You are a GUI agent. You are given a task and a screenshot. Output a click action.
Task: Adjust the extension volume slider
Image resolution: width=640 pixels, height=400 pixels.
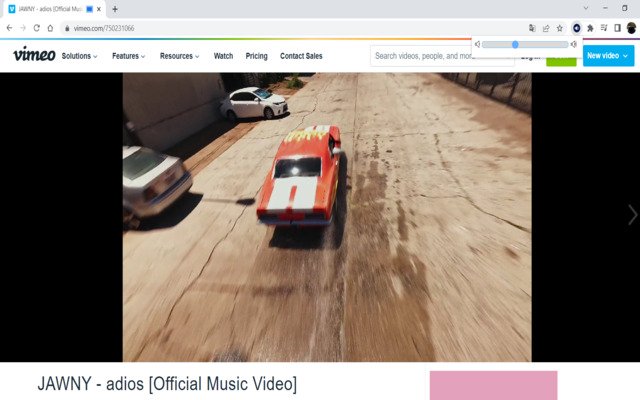point(525,44)
